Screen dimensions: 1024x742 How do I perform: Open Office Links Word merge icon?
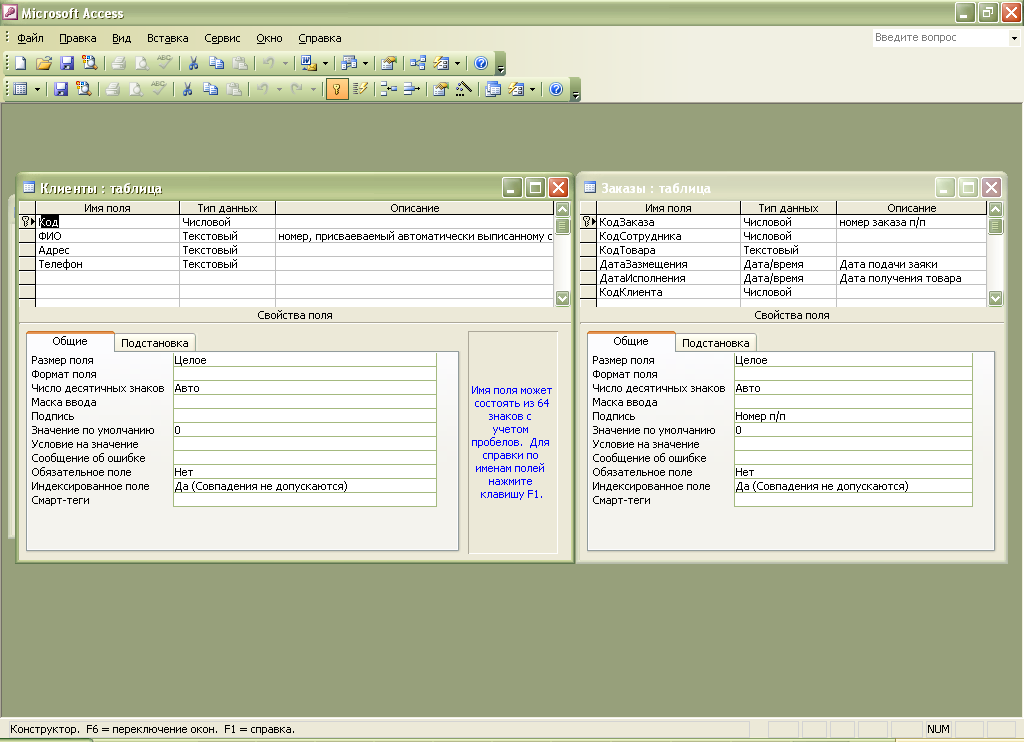[308, 63]
